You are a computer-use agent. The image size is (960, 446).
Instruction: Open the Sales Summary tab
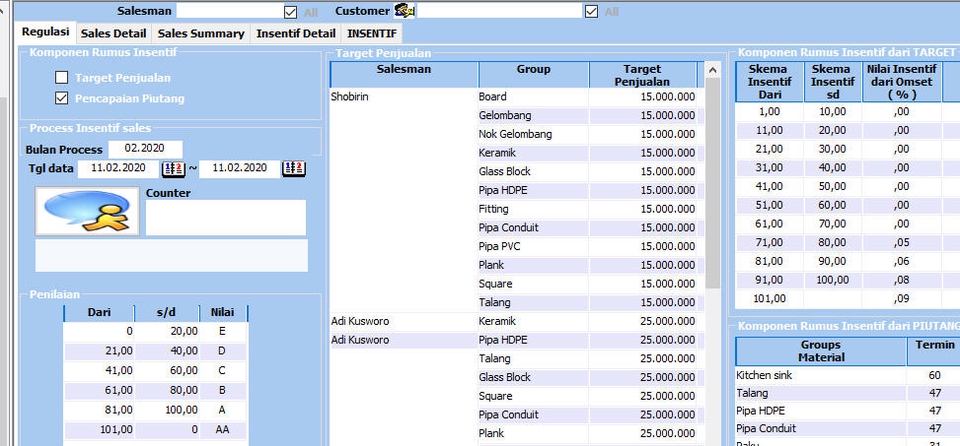pyautogui.click(x=201, y=34)
